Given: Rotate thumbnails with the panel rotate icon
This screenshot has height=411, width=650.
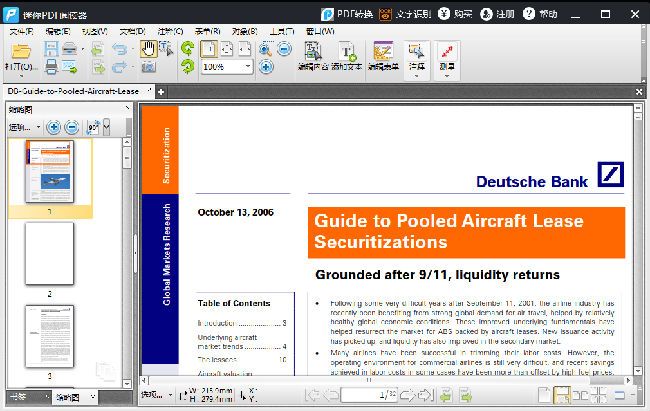Looking at the screenshot, I should click(93, 127).
